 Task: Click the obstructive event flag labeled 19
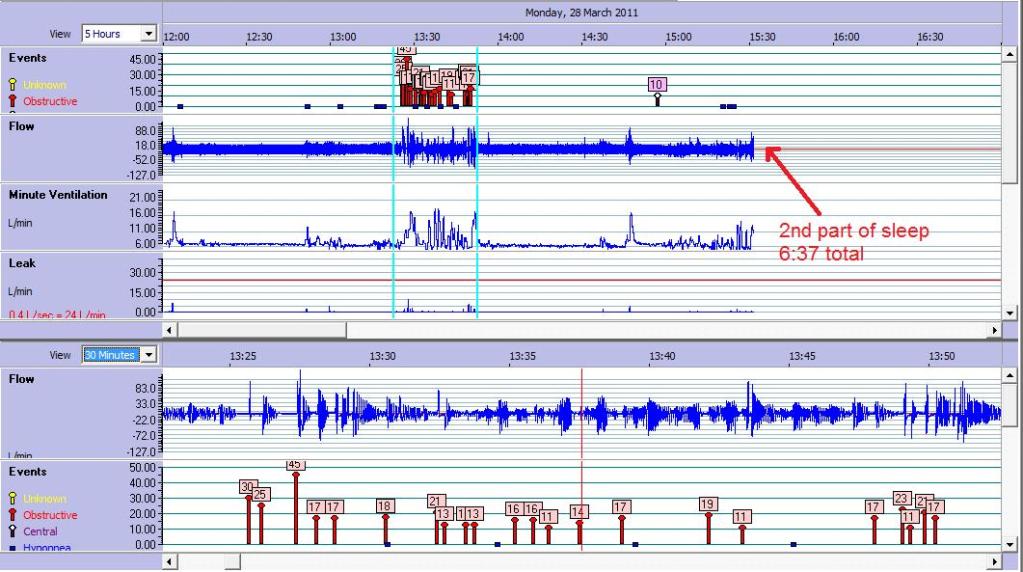[708, 504]
